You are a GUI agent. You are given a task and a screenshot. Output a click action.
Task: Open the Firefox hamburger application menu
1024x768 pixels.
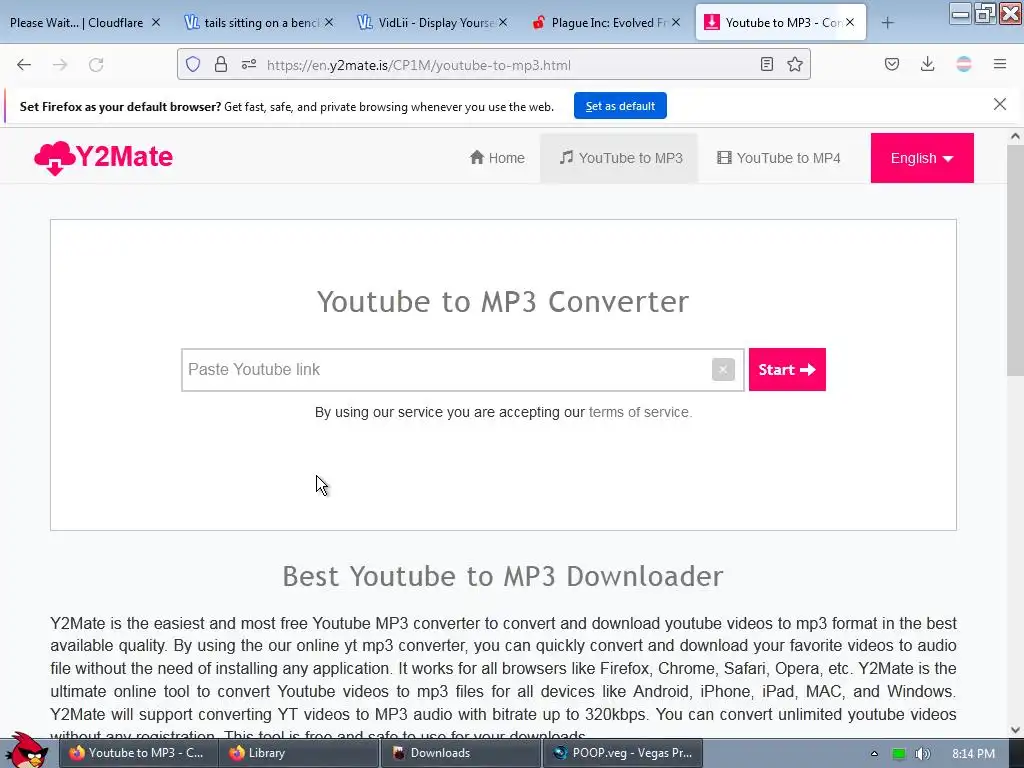[x=999, y=64]
